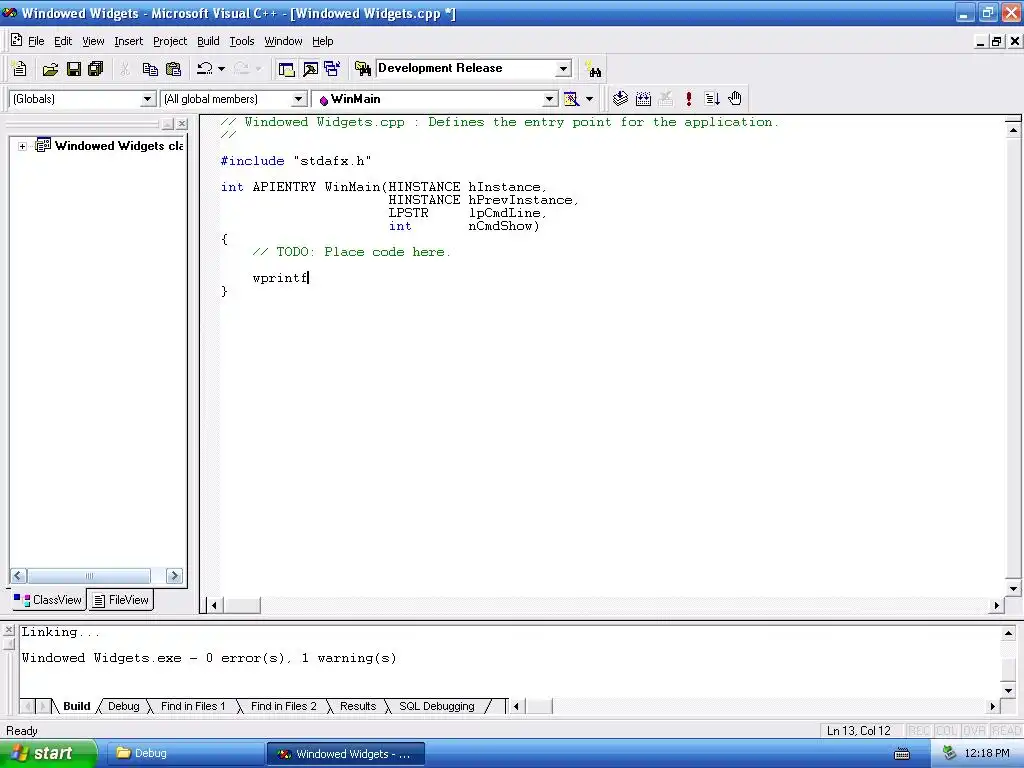Click the output pane scroll up arrow
1024x768 pixels.
(1008, 633)
